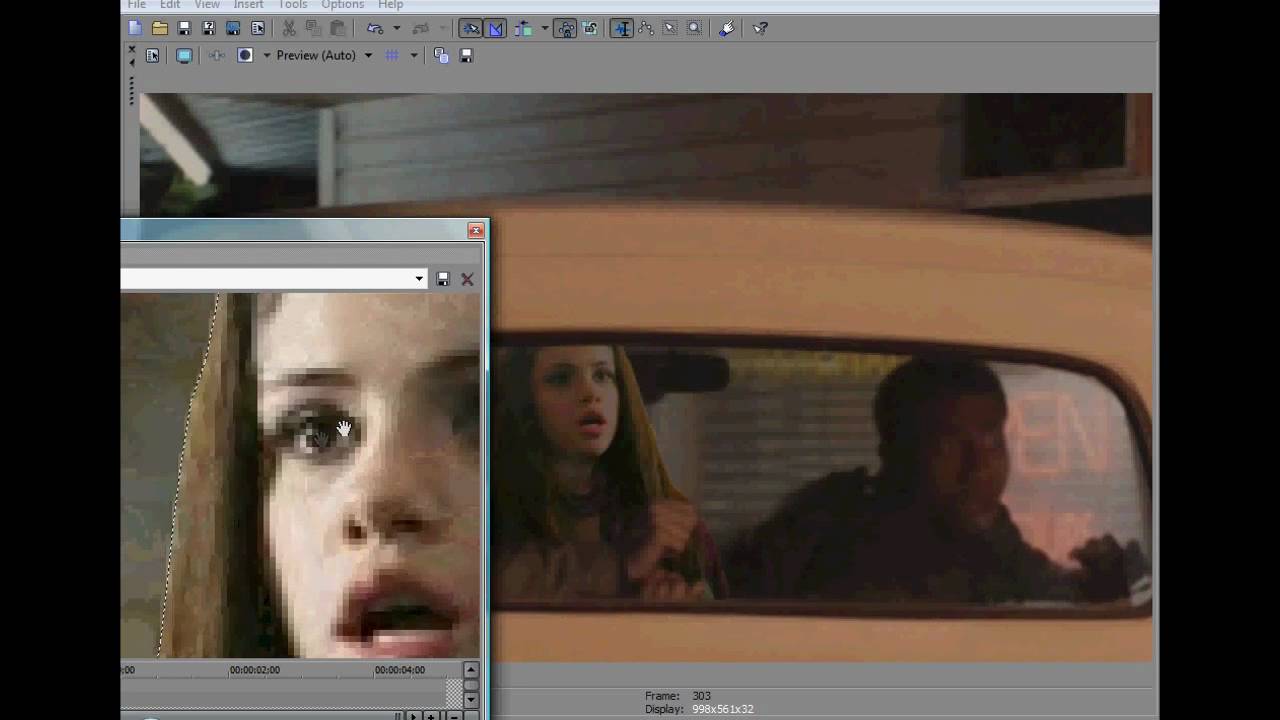1280x720 pixels.
Task: Open the Auto Ripple mode dropdown arrow
Action: 544,28
